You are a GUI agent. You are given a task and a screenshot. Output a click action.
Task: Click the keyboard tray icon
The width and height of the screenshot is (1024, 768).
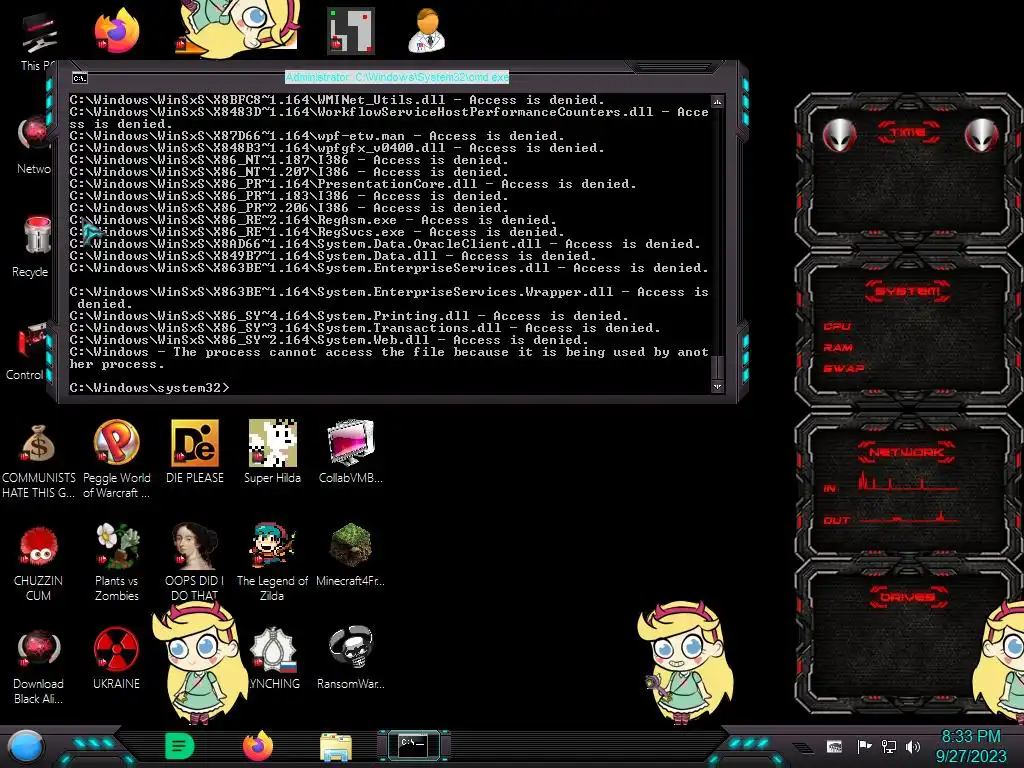[834, 746]
